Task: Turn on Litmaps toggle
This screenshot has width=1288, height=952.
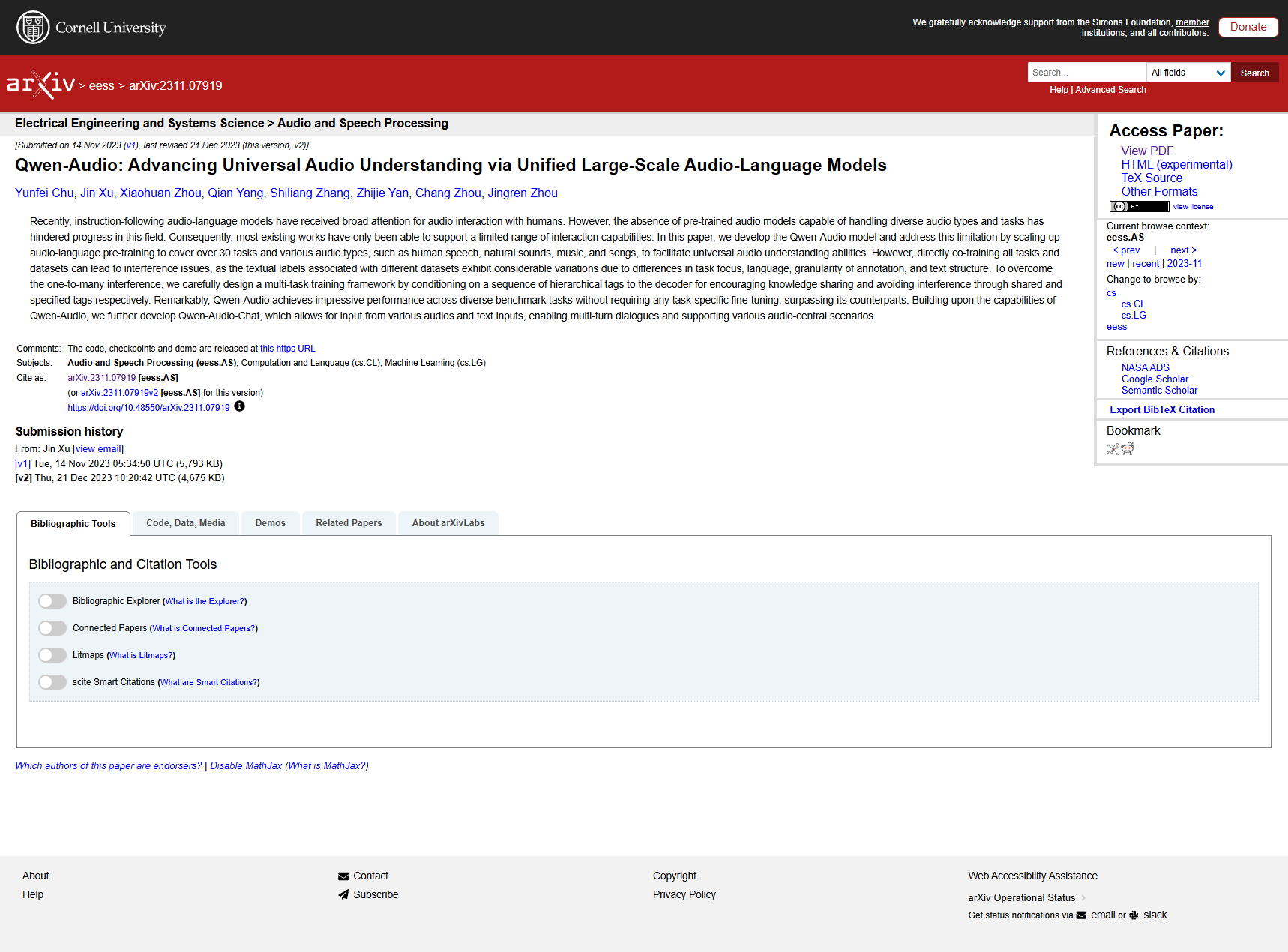Action: pyautogui.click(x=52, y=655)
